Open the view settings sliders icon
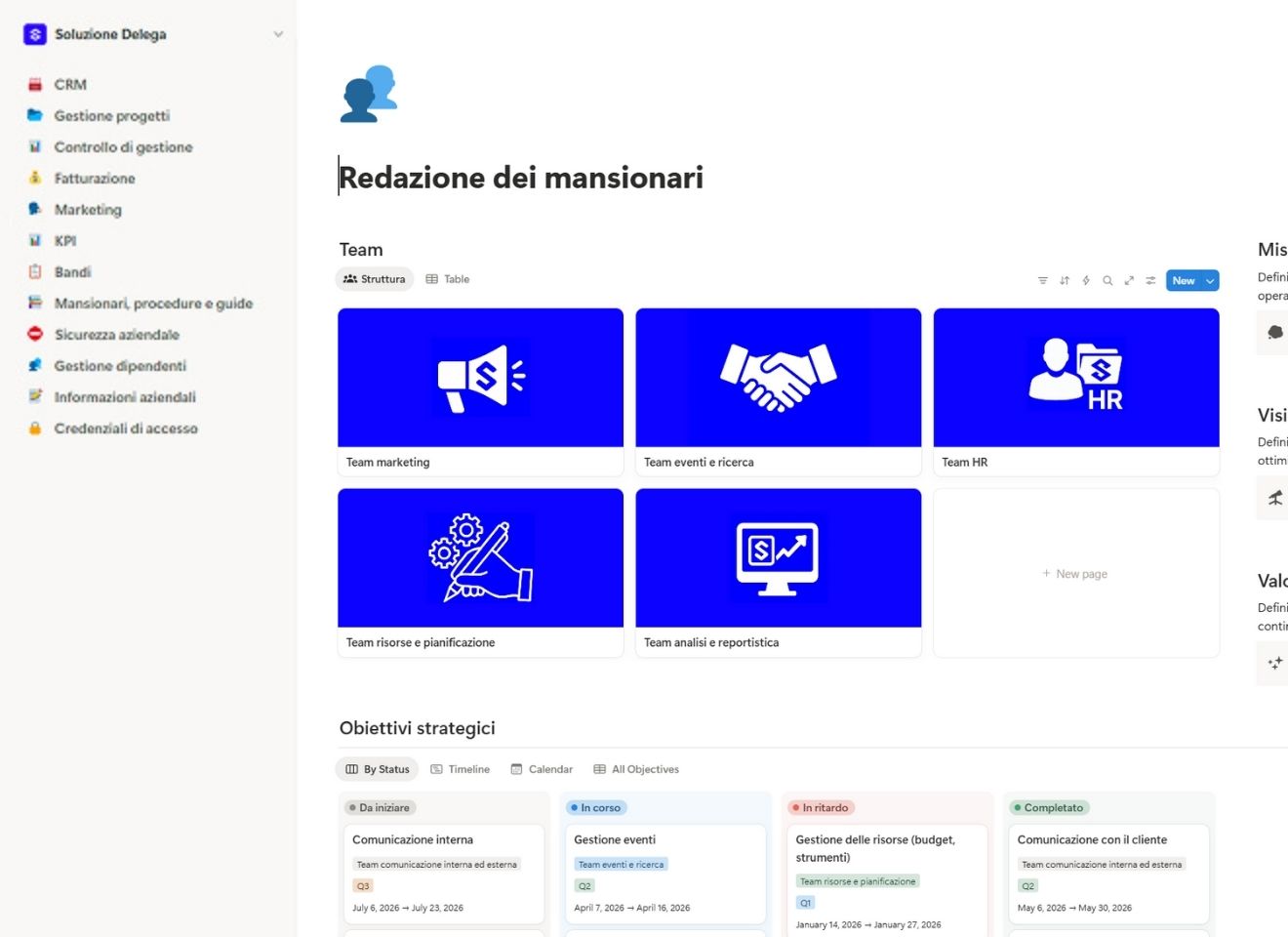Screen dimensions: 1288x937 tap(1150, 280)
